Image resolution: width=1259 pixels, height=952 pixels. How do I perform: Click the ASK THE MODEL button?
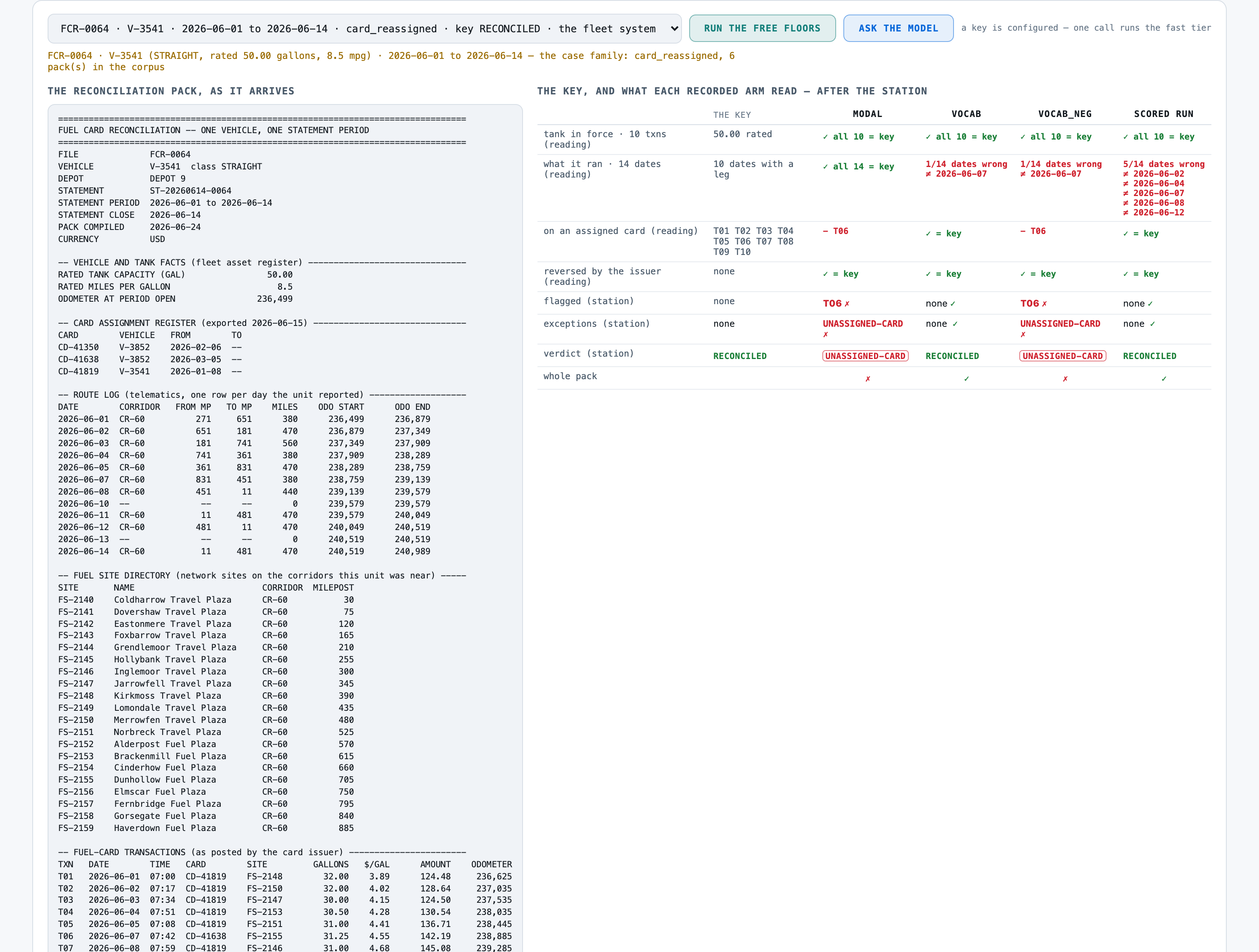pyautogui.click(x=898, y=29)
